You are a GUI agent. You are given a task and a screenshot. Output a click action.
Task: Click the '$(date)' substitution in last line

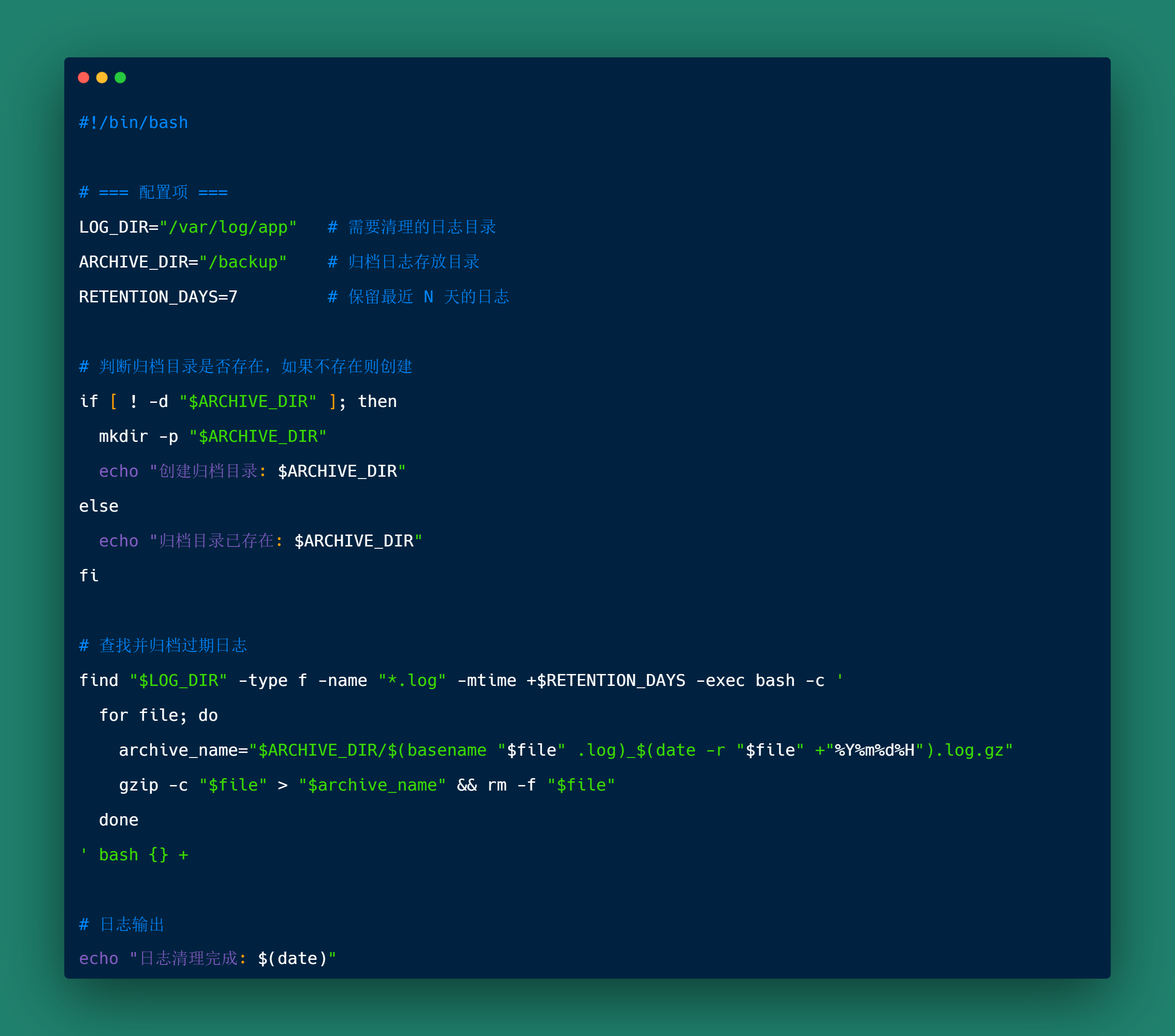[x=292, y=958]
